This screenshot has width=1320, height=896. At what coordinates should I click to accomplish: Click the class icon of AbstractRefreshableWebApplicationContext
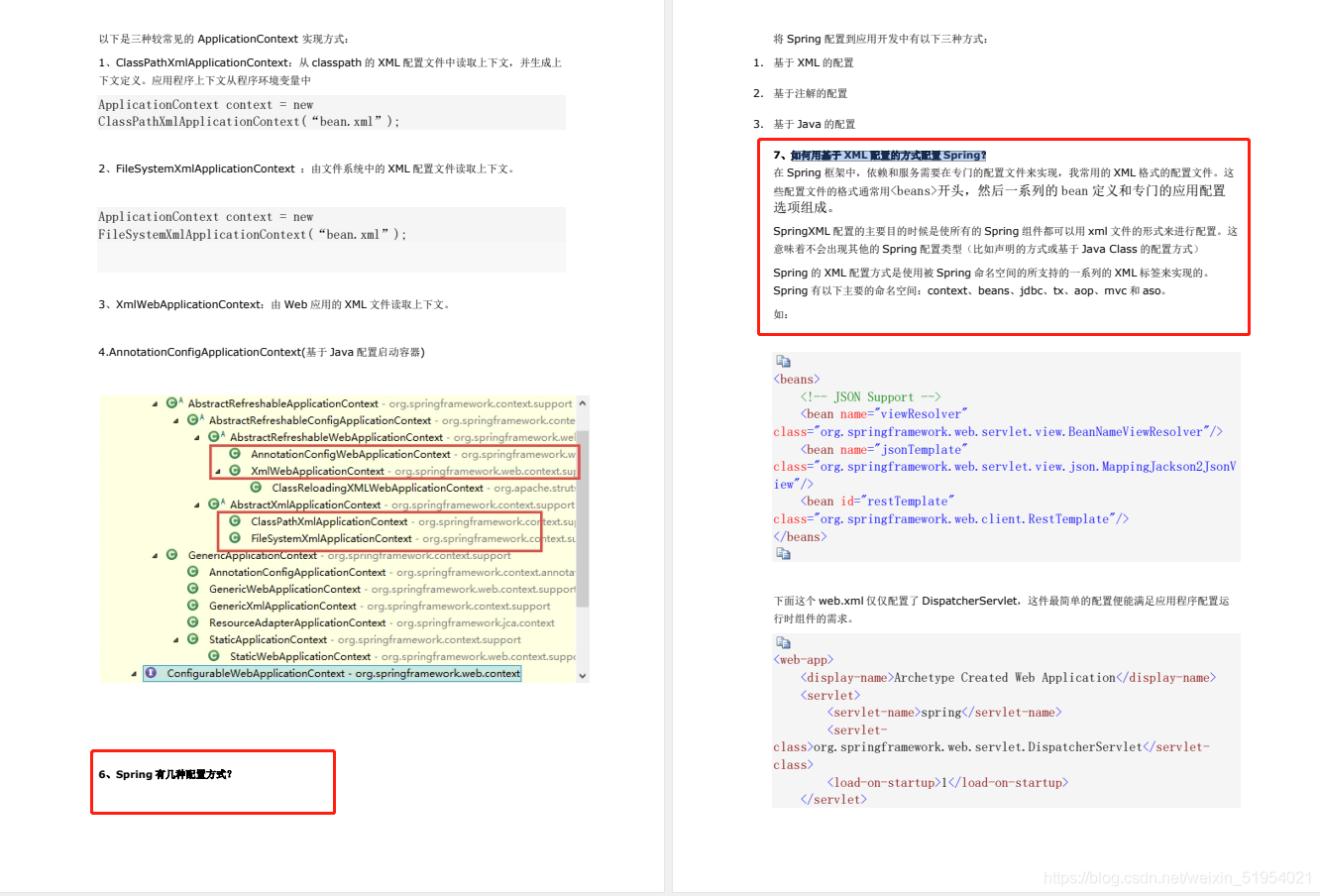coord(214,437)
